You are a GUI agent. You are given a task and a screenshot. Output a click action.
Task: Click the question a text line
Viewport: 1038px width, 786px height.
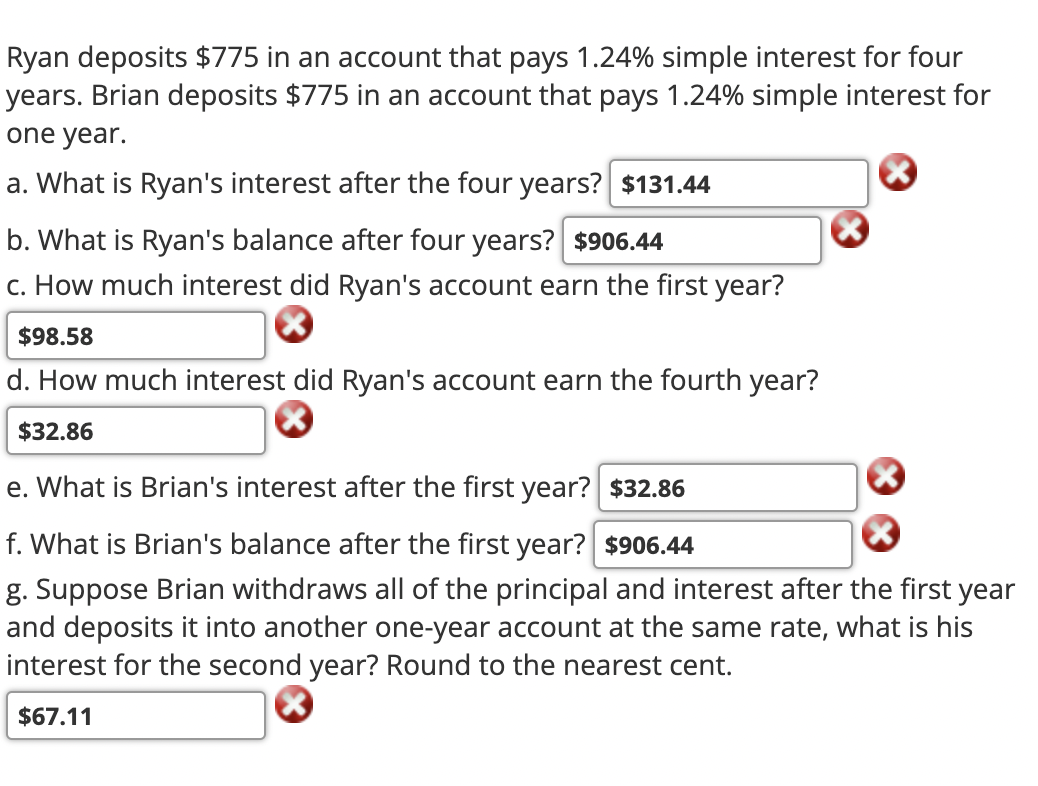pos(300,183)
